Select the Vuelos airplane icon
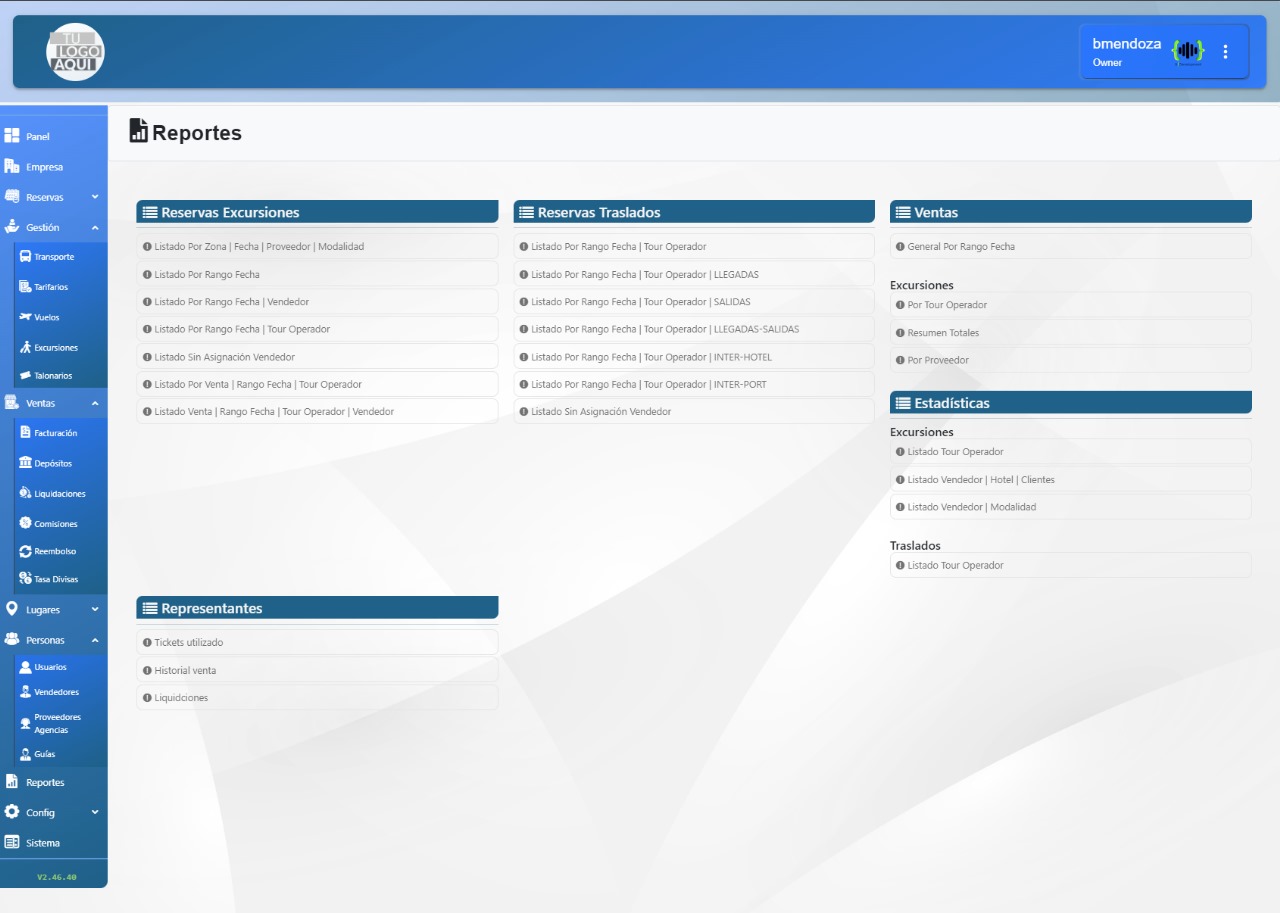The height and width of the screenshot is (913, 1280). pos(25,317)
